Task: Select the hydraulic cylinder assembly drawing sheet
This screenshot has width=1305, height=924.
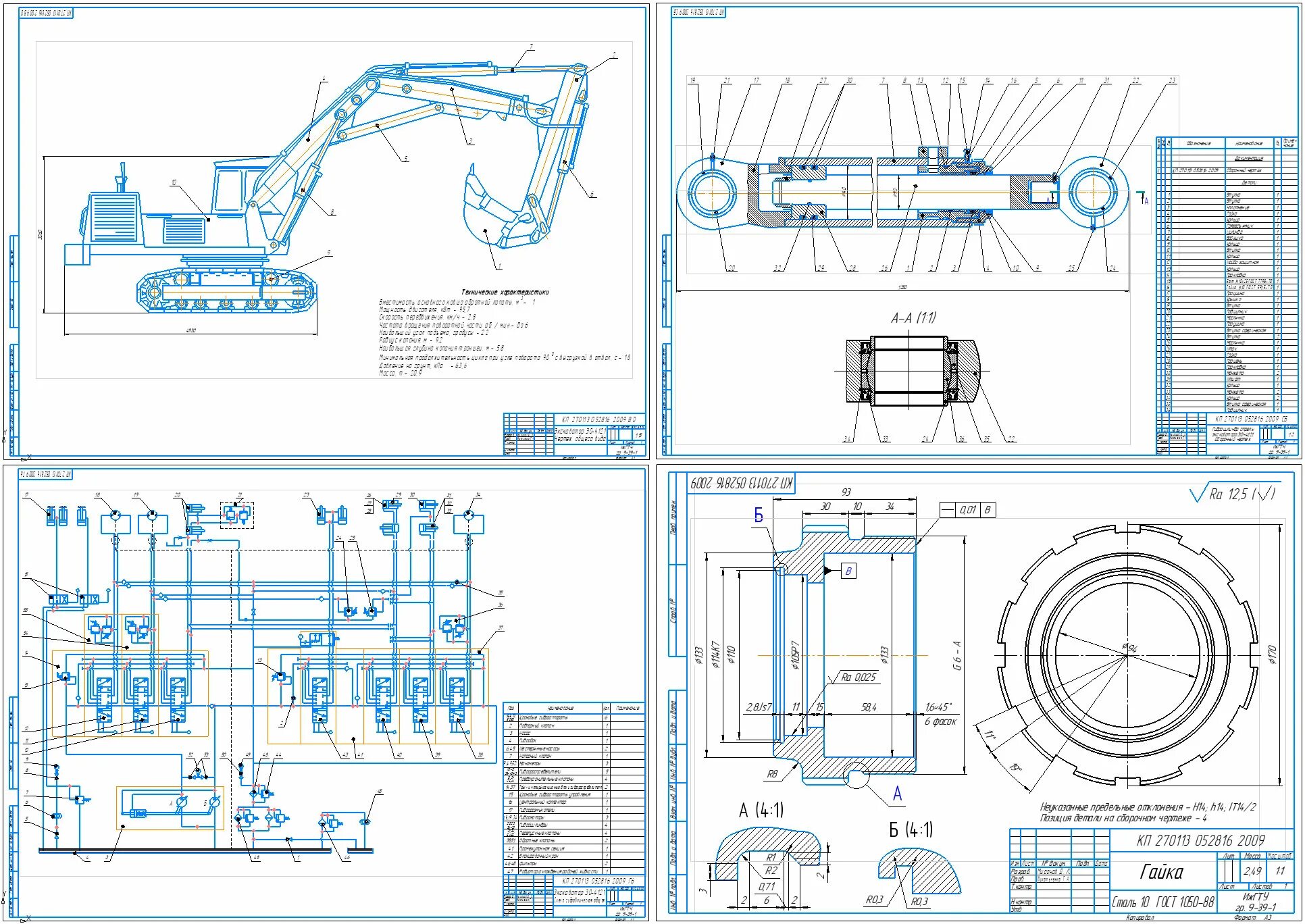Action: (x=979, y=232)
